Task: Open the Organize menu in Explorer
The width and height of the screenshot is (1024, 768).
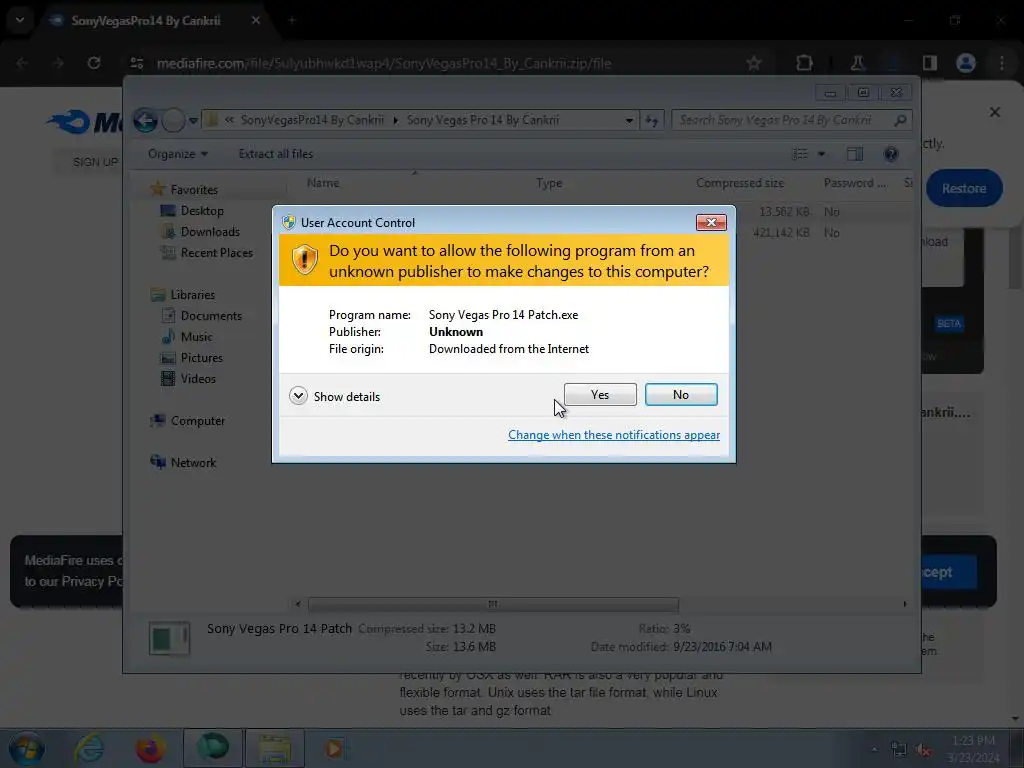Action: coord(178,154)
